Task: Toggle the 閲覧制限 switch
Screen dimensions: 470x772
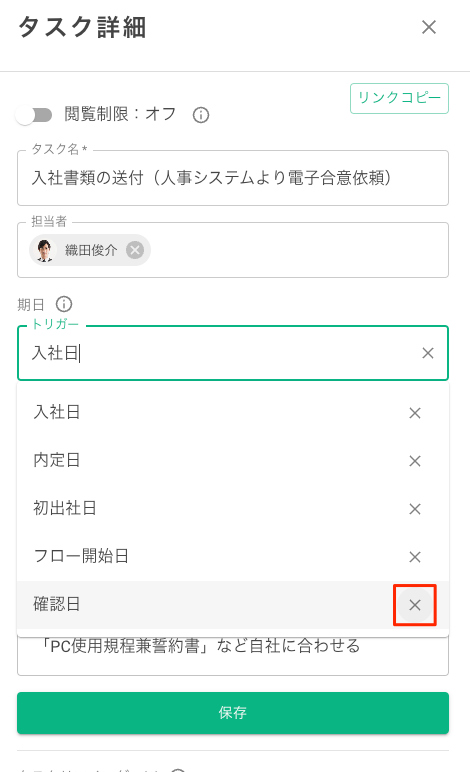Action: point(33,115)
